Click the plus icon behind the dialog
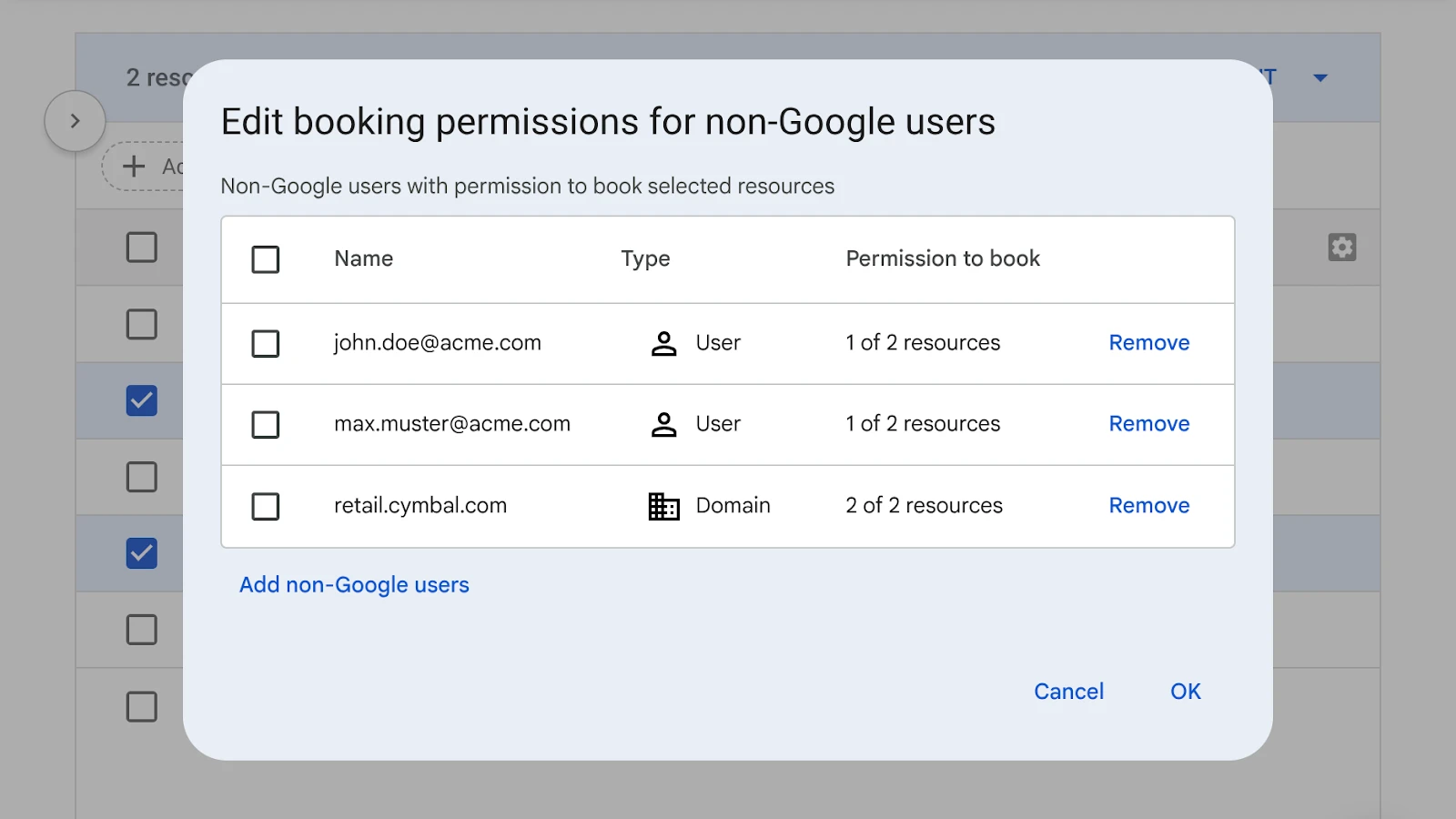 (134, 167)
